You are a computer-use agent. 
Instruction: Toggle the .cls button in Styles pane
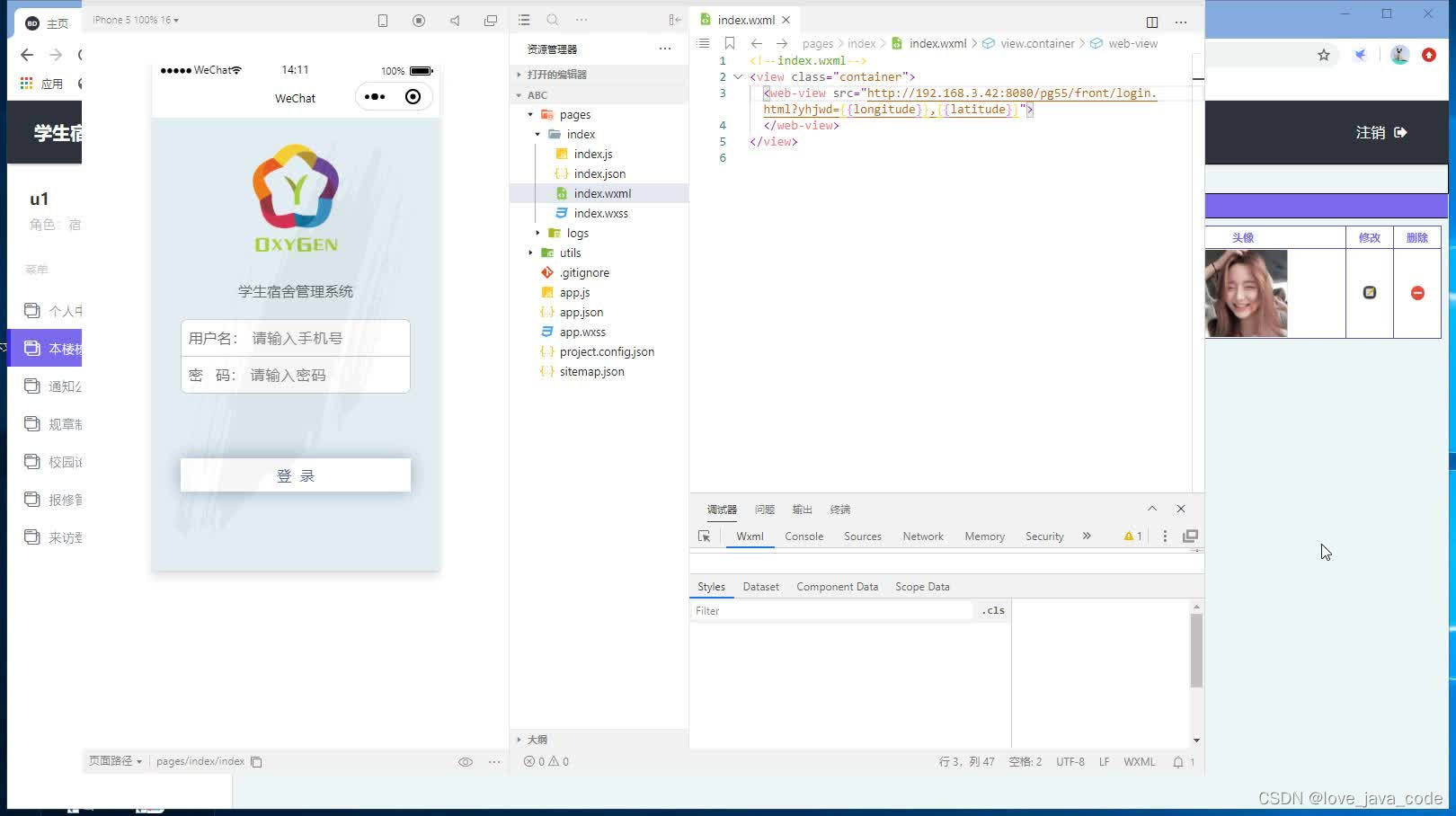pos(993,611)
